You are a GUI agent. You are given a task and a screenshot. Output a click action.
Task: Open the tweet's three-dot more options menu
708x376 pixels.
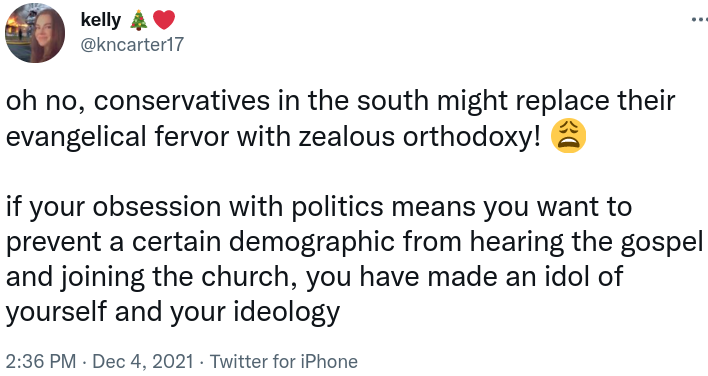tap(700, 19)
